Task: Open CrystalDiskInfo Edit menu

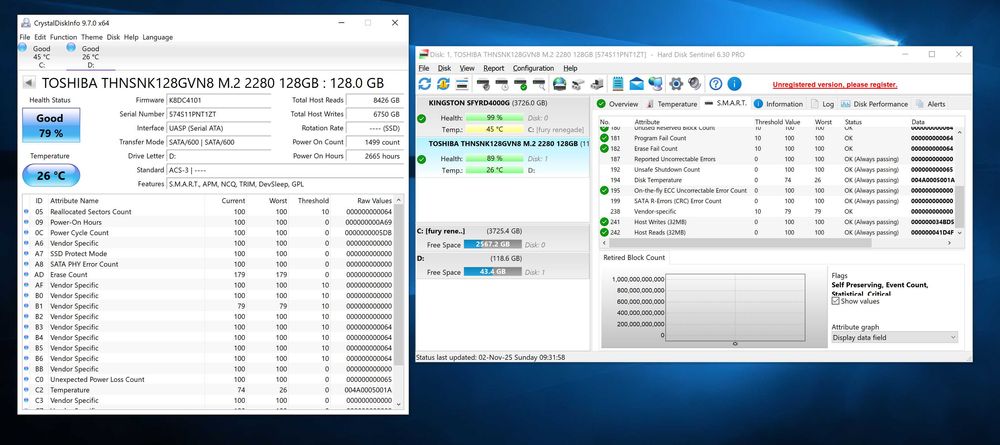Action: tap(40, 38)
